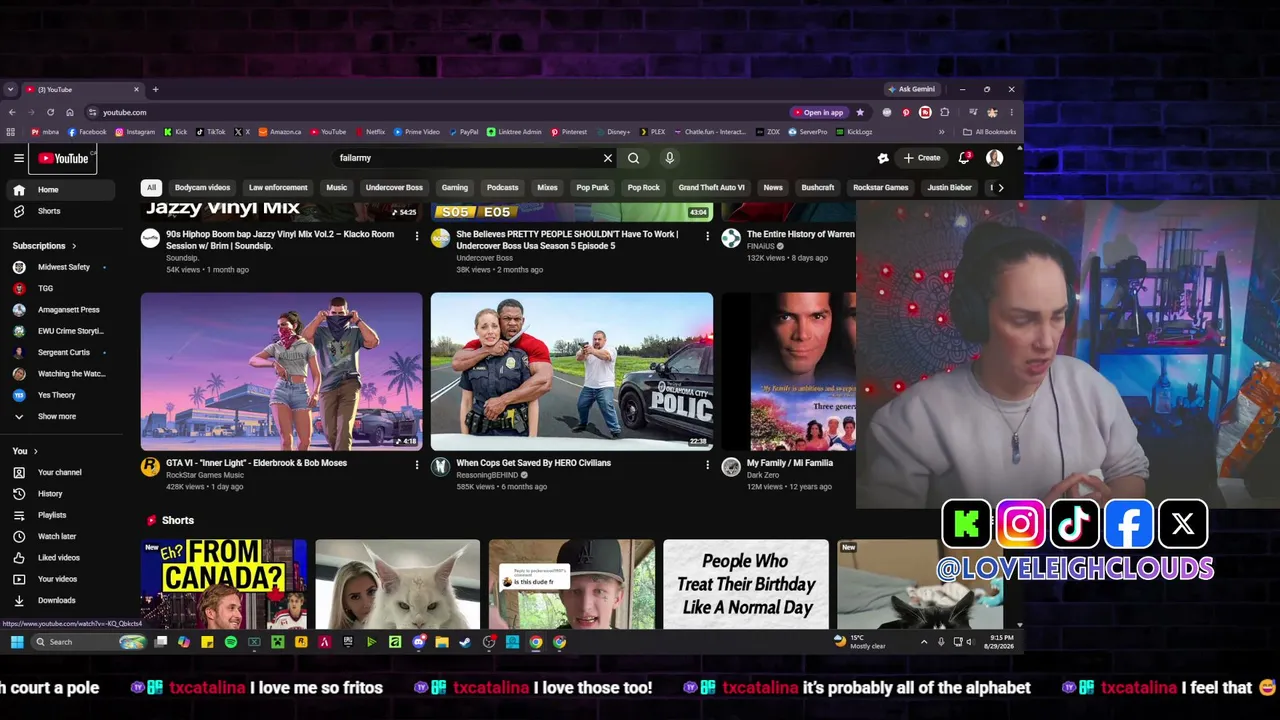Open Shorts from the sidebar
The height and width of the screenshot is (720, 1280).
[62, 211]
